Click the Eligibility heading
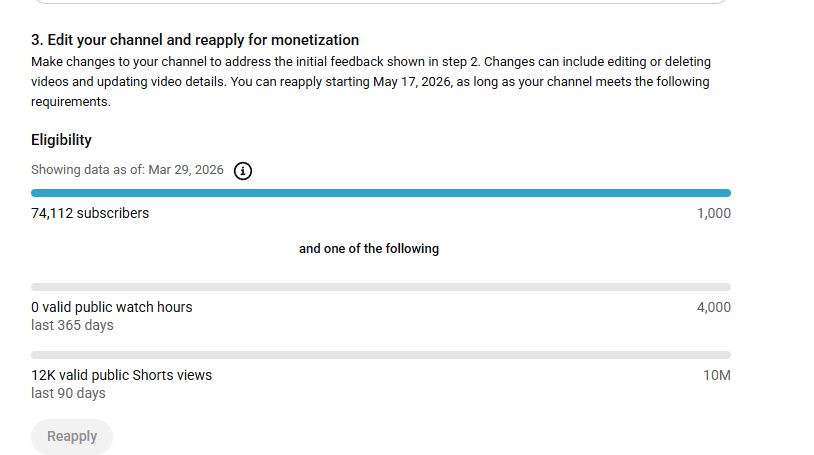 (61, 140)
